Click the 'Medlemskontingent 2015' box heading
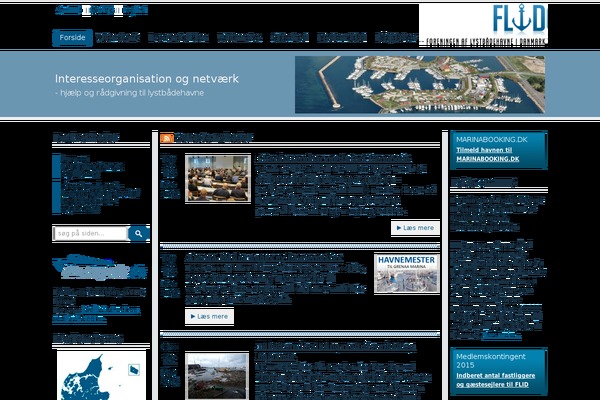Screen dimensions: 600x400 coord(491,361)
